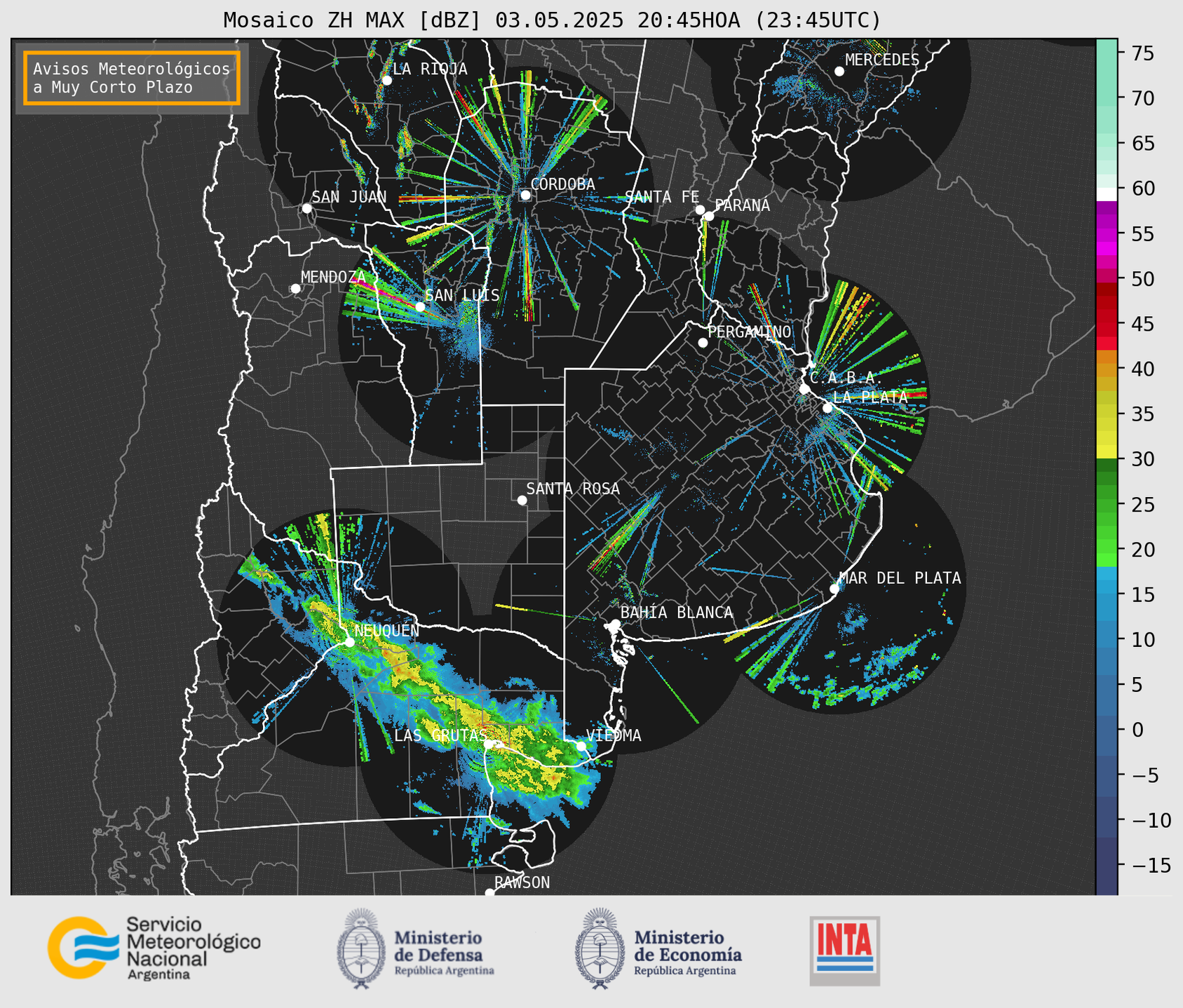Click the 15 dBZ light blue band on color bar
The width and height of the screenshot is (1183, 1008).
[1107, 594]
